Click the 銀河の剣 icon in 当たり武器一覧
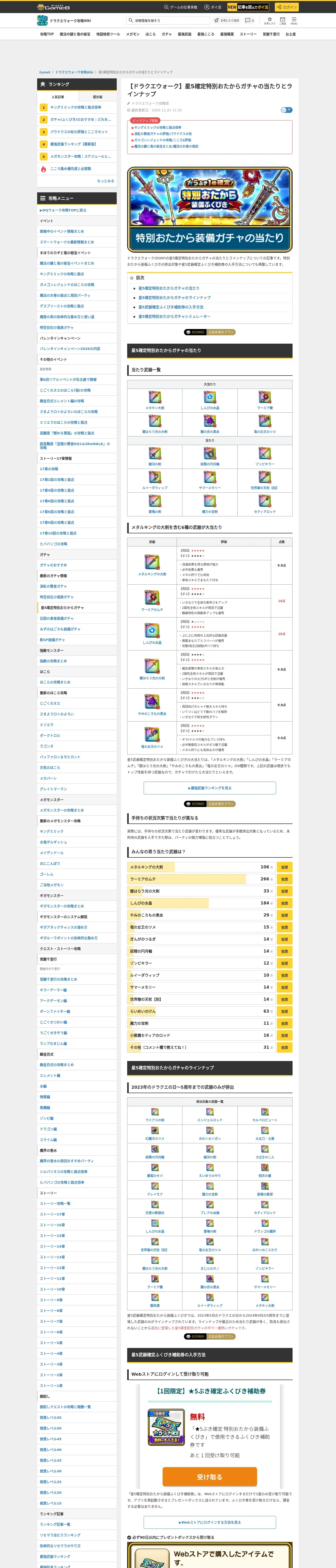336x1568 pixels. coord(155,453)
